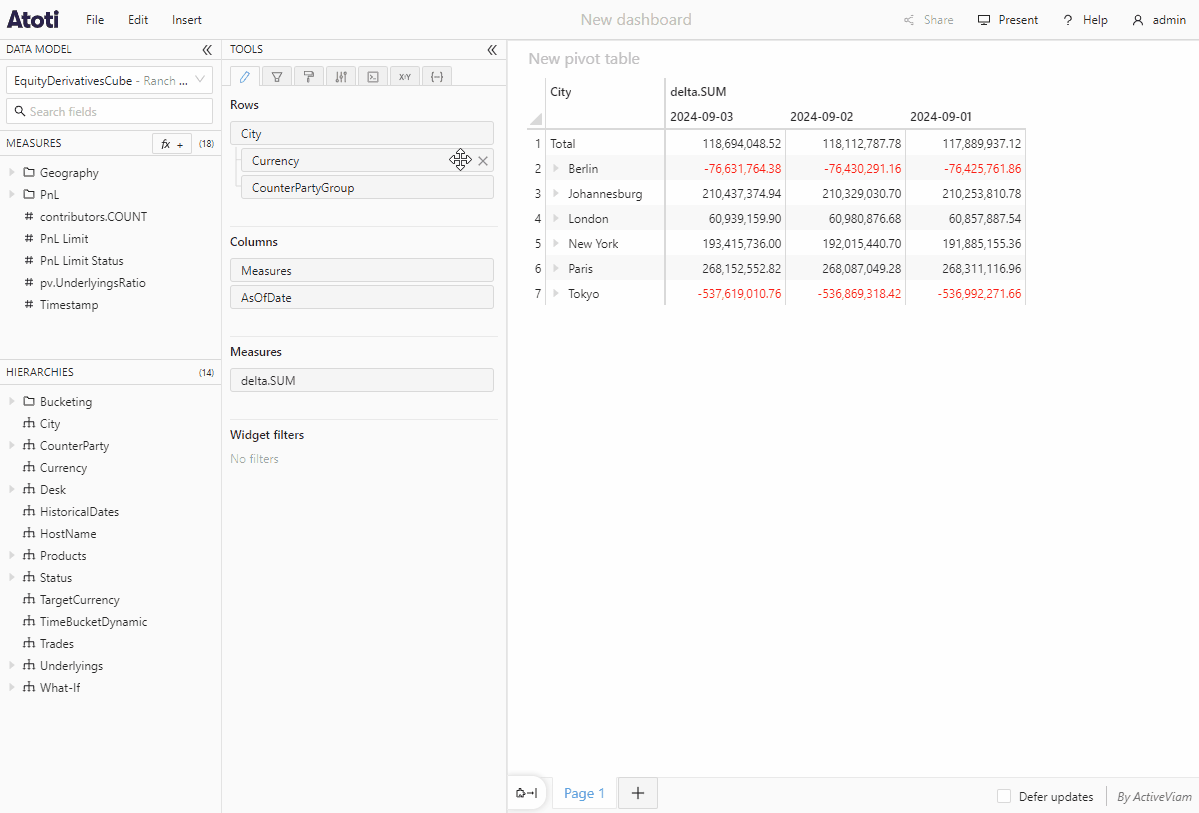The image size is (1199, 813).
Task: Open the content editor pencil tab
Action: click(245, 76)
